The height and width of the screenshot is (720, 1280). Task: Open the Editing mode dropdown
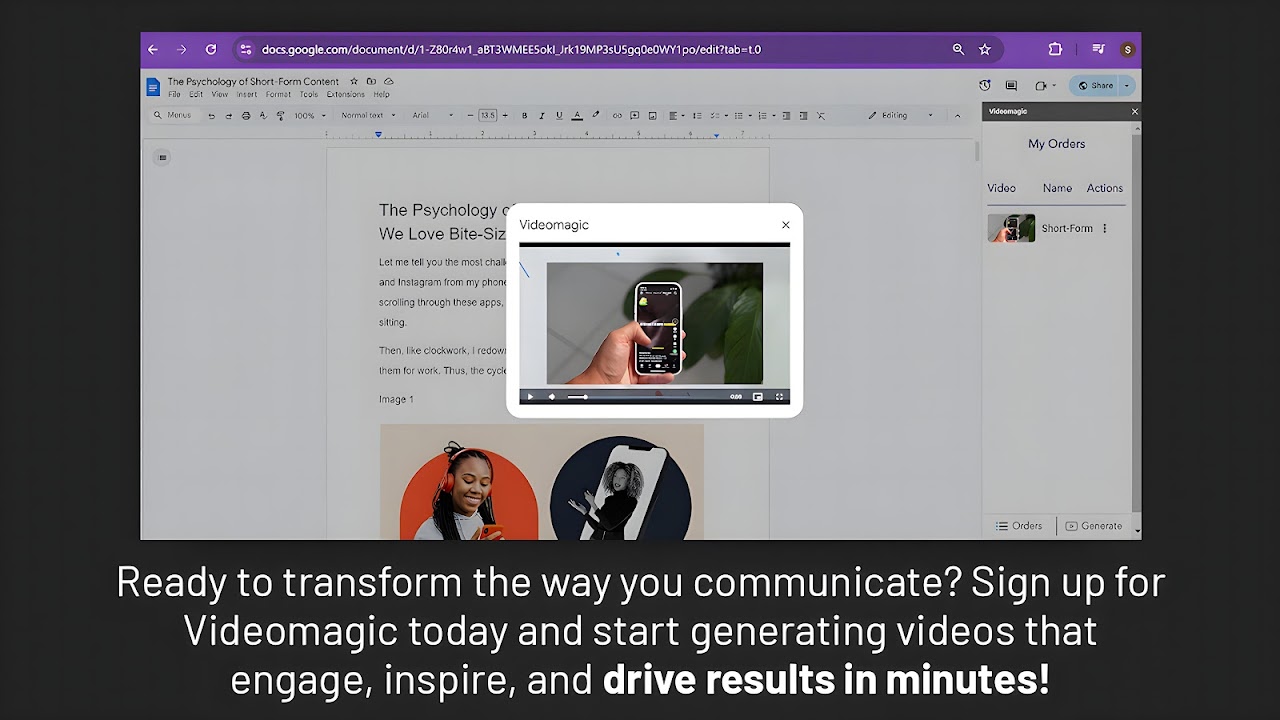click(x=900, y=116)
